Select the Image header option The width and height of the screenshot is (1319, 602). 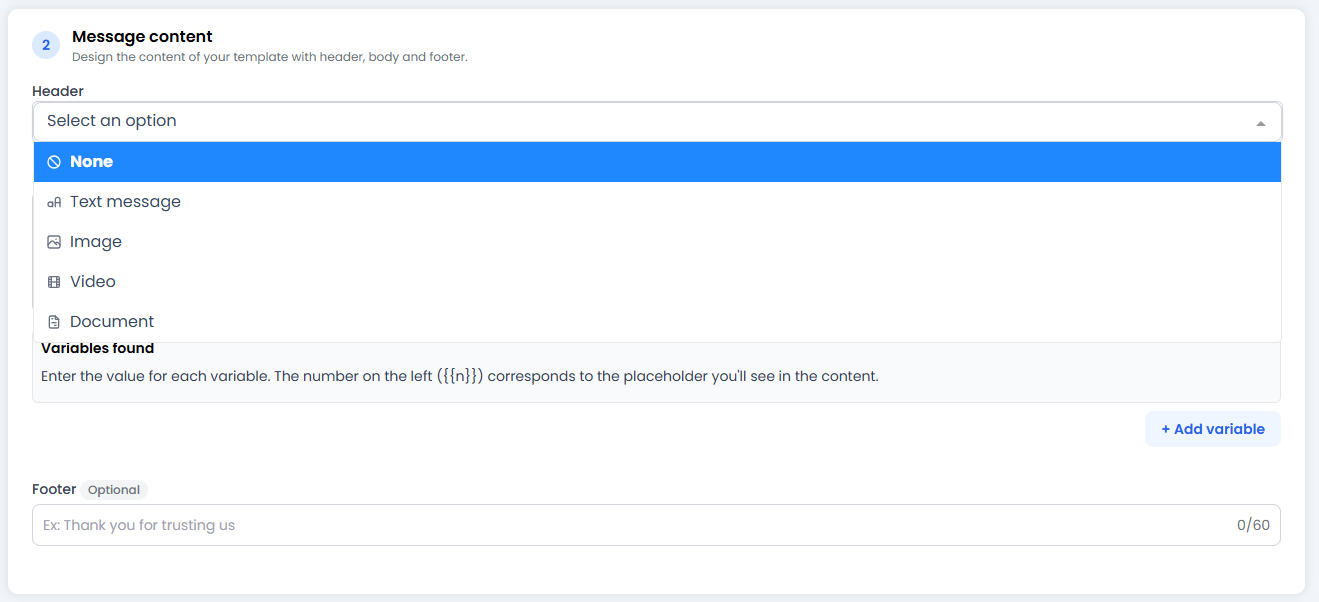(x=96, y=241)
